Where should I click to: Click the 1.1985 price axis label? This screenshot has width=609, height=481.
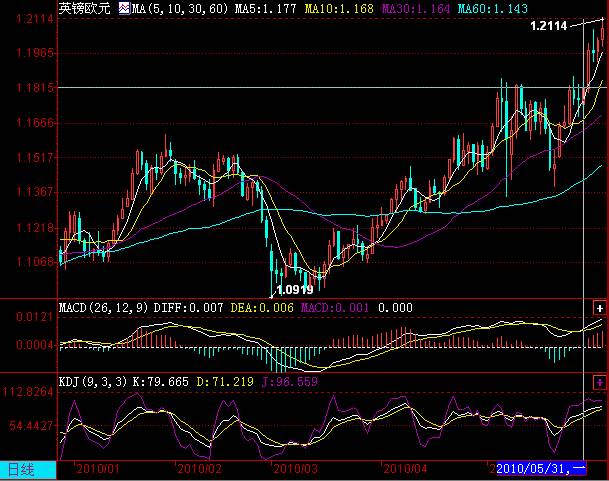pyautogui.click(x=35, y=52)
